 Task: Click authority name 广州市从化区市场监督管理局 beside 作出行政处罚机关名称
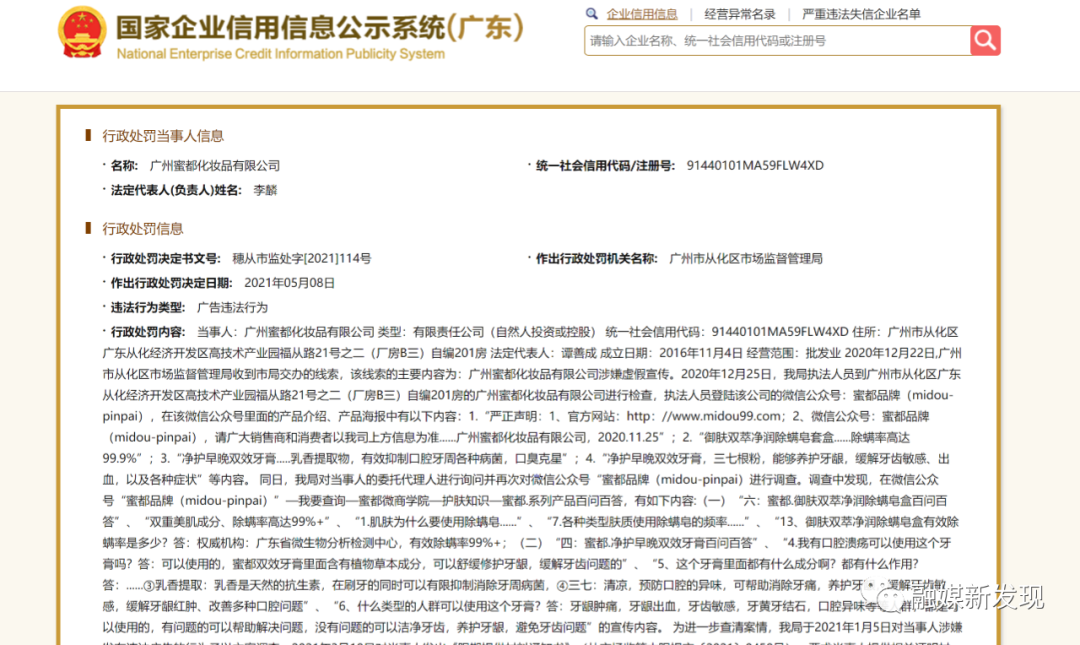click(746, 258)
